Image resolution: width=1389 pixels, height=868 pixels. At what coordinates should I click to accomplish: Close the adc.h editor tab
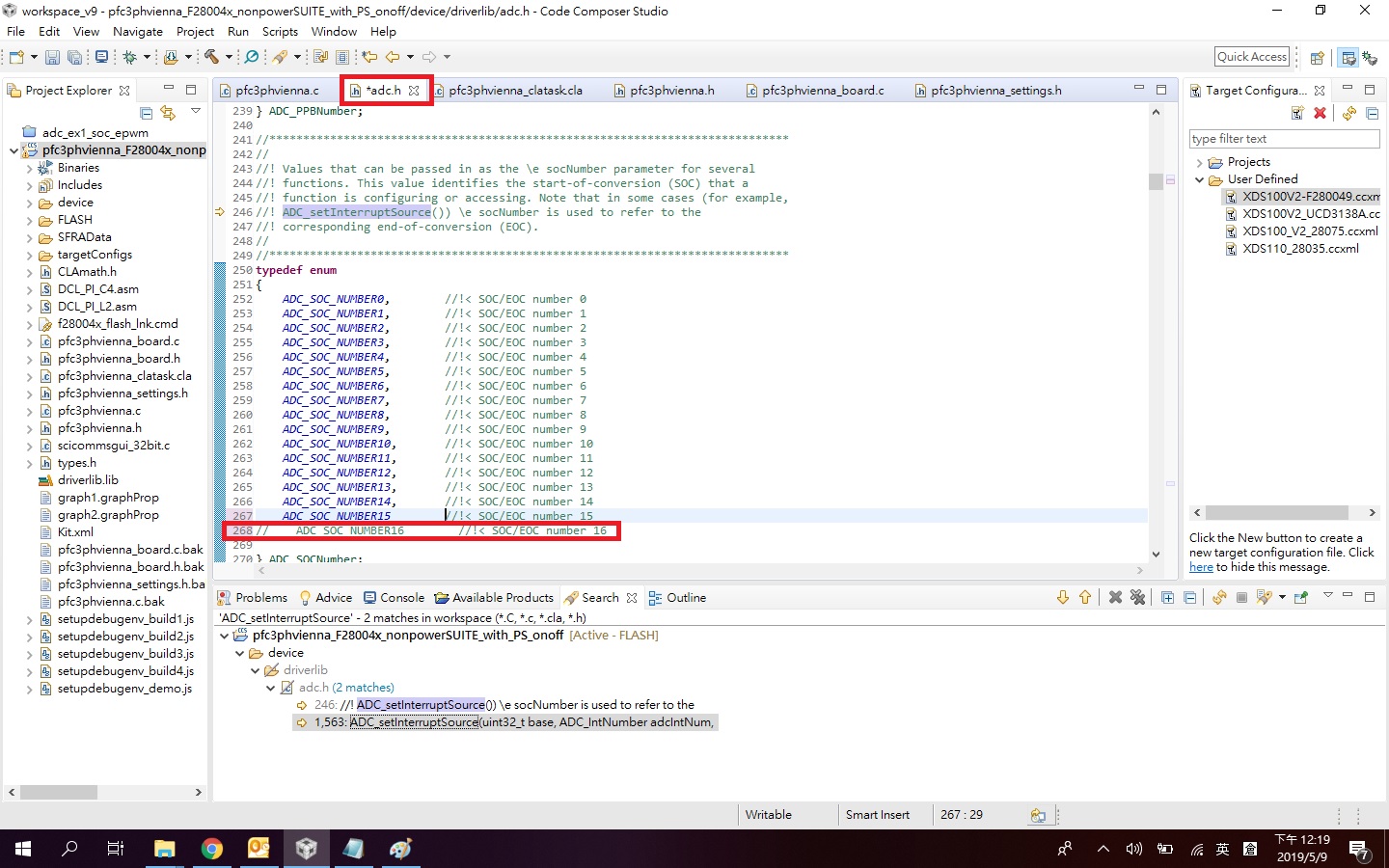[x=414, y=91]
